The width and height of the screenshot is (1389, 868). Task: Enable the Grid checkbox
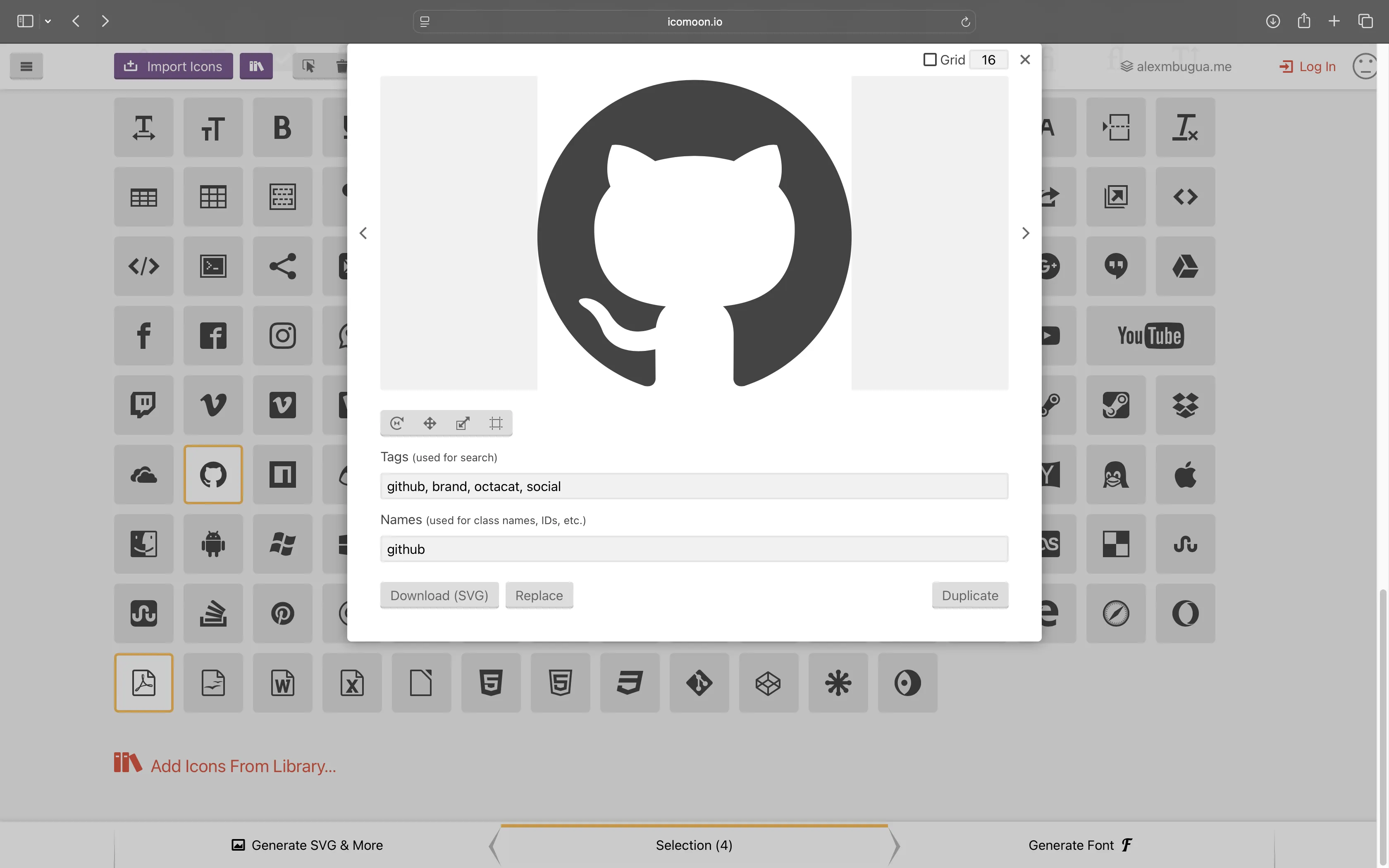click(930, 59)
